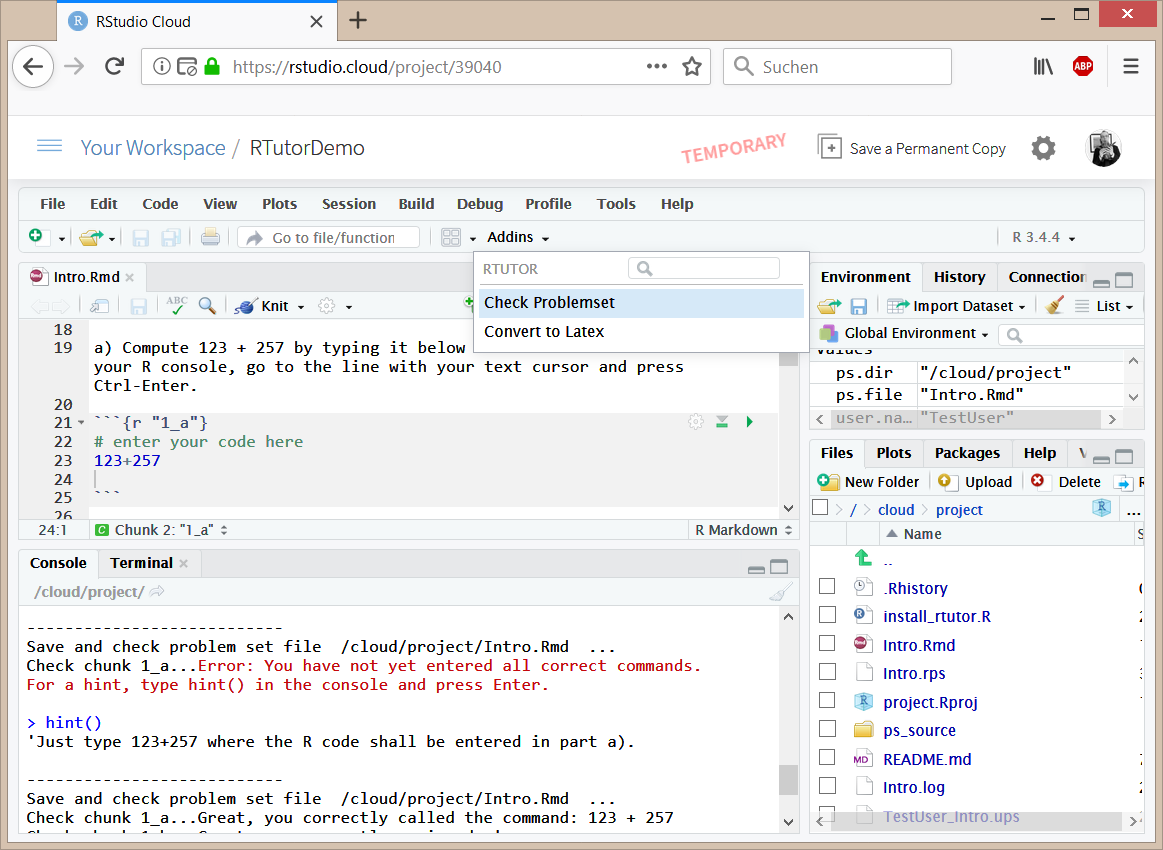Open the Global Environment dropdown
The width and height of the screenshot is (1163, 850).
904,333
